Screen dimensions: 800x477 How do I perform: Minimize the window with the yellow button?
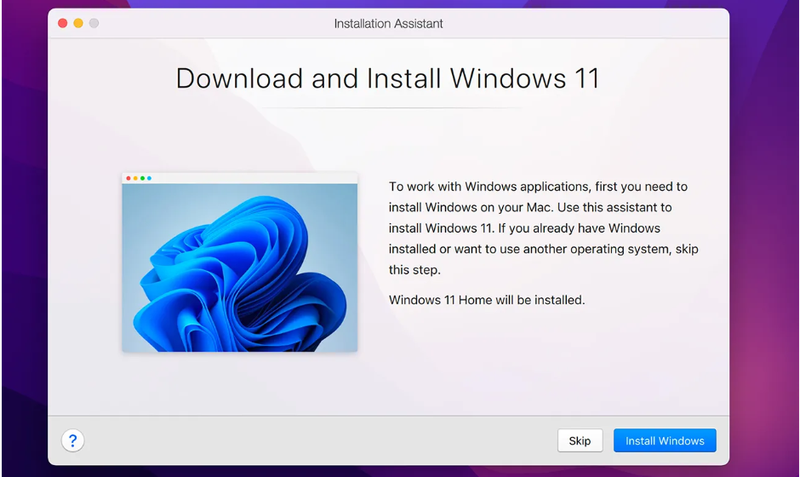tap(78, 22)
